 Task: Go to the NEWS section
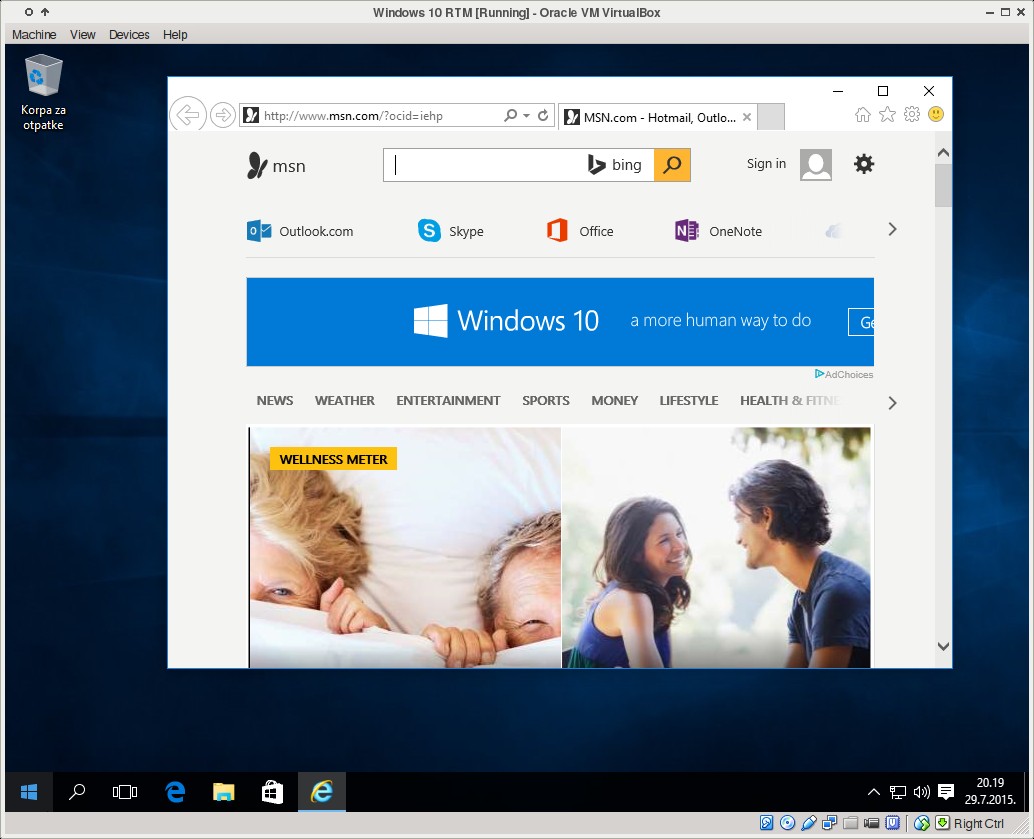click(275, 400)
